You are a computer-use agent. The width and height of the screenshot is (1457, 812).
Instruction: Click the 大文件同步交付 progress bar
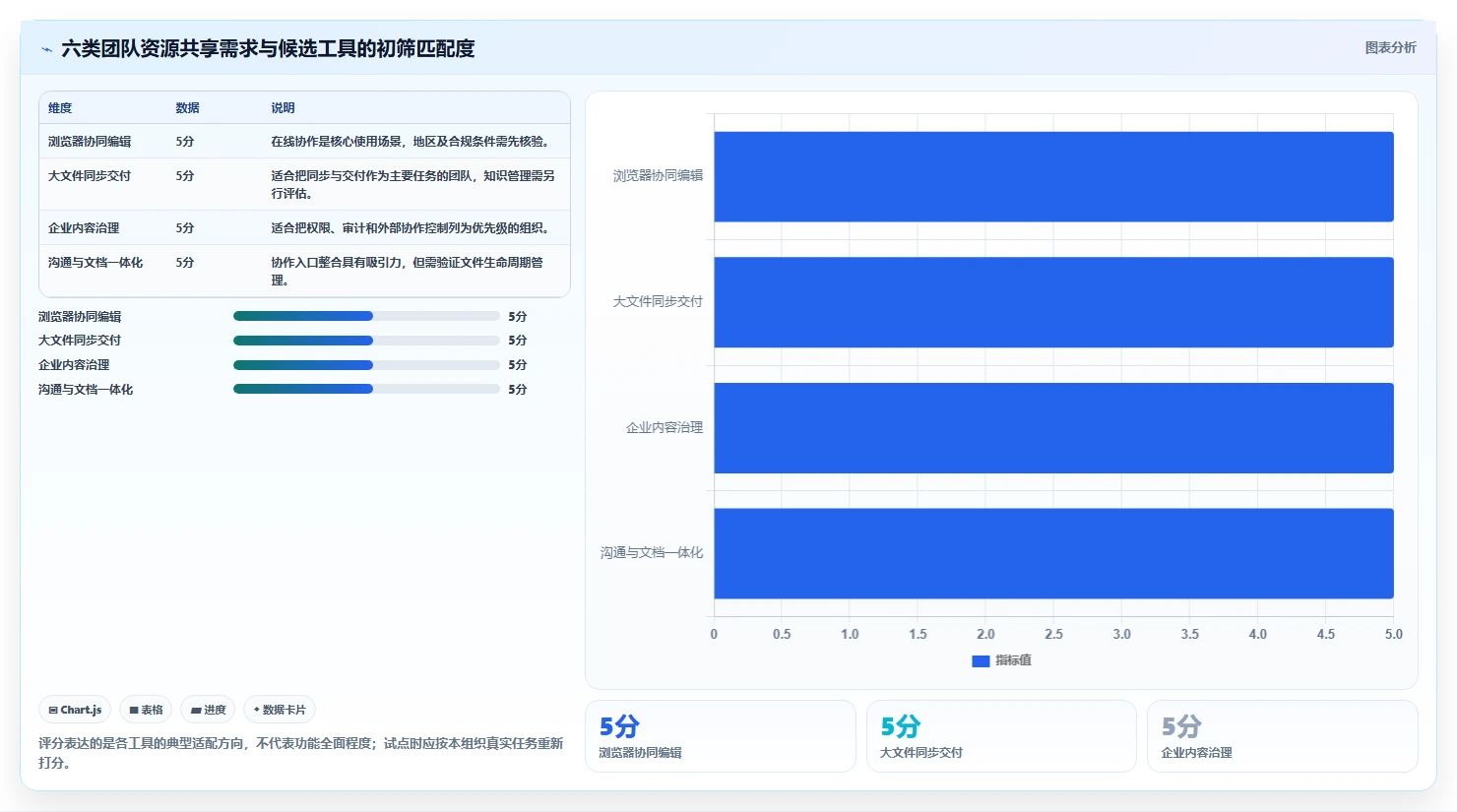pyautogui.click(x=366, y=341)
